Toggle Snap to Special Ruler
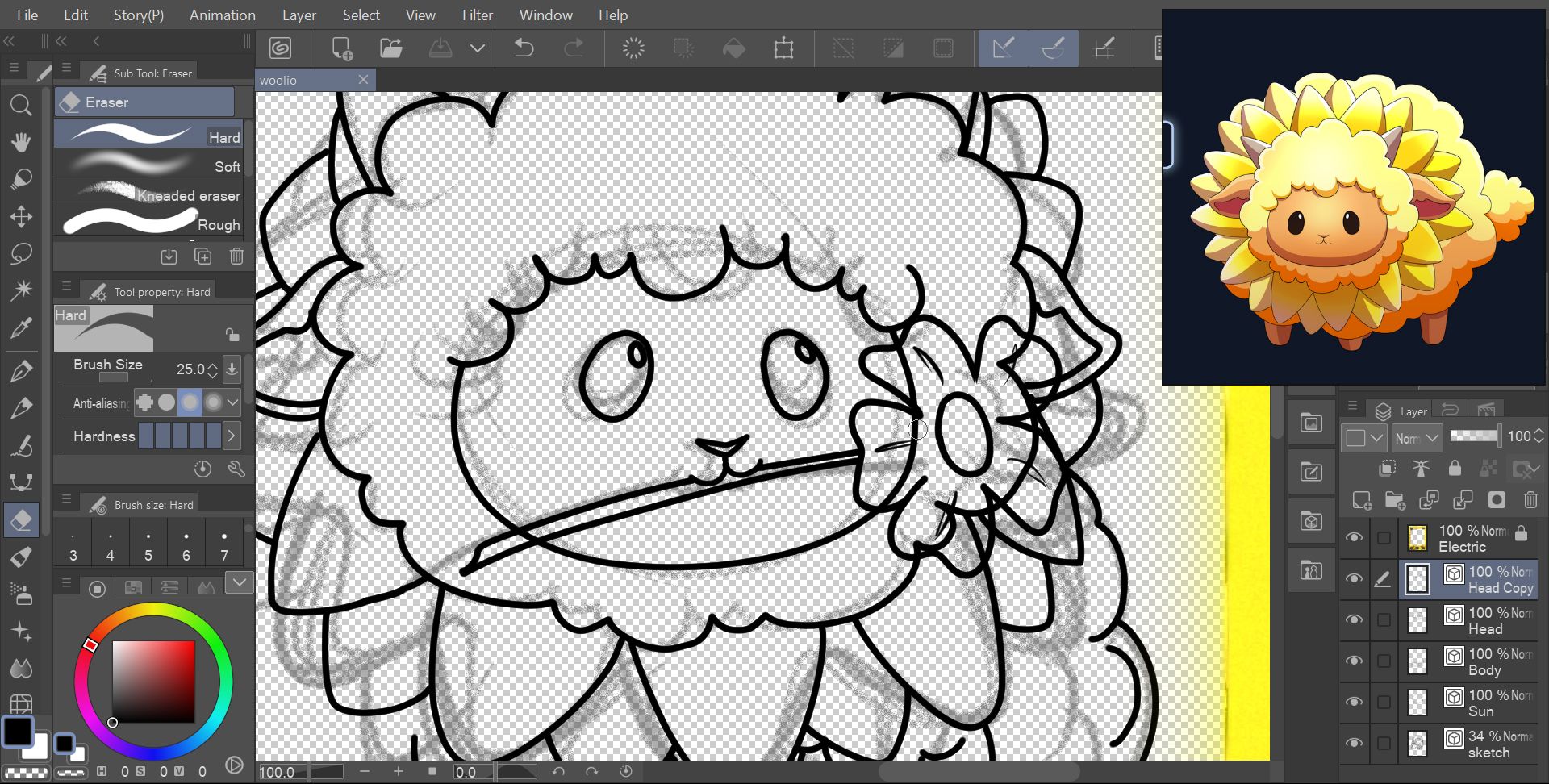Screen dimensions: 1549x784 click(1053, 48)
